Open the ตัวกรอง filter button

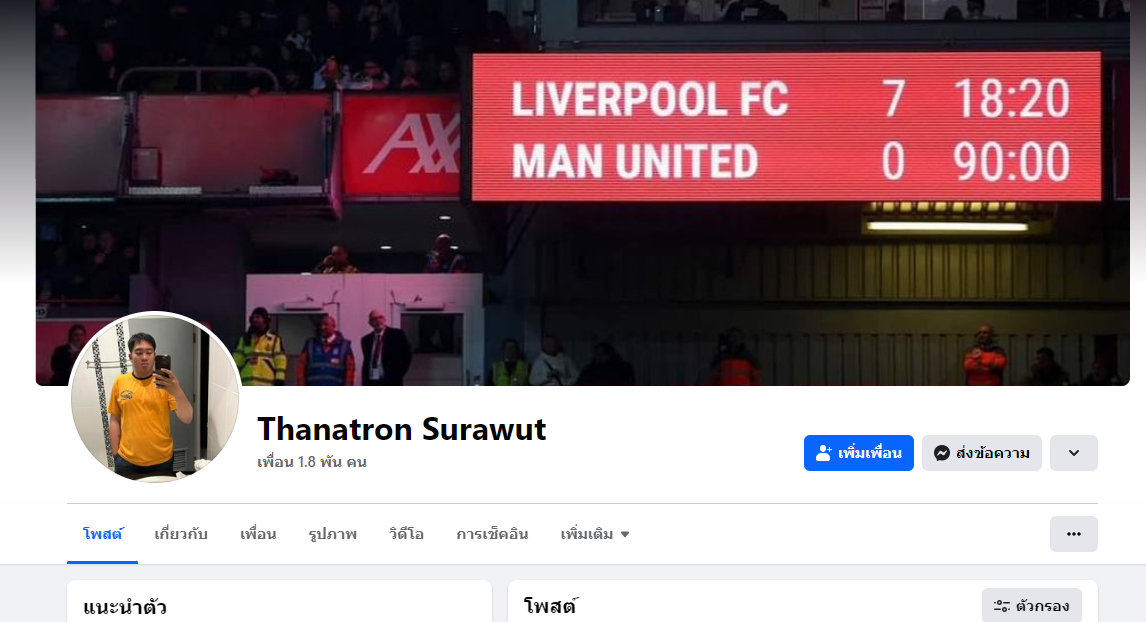[1031, 606]
